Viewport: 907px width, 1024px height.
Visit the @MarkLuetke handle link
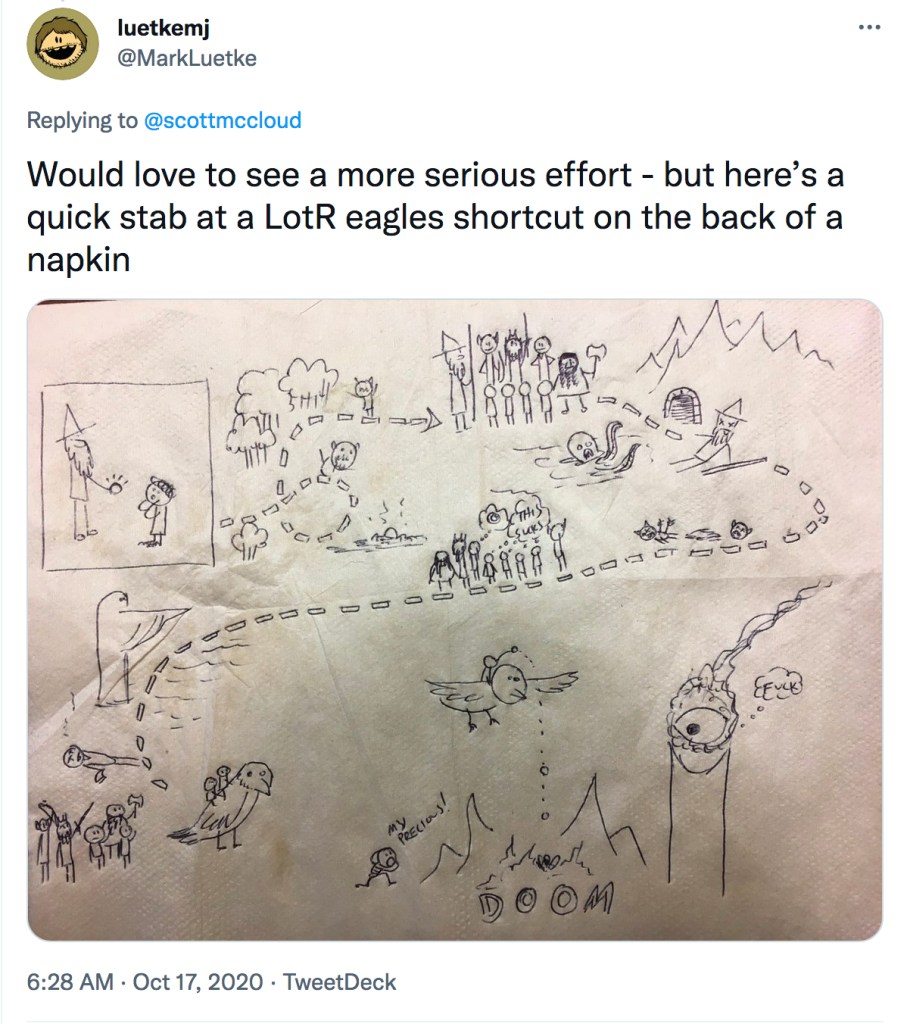pyautogui.click(x=187, y=58)
